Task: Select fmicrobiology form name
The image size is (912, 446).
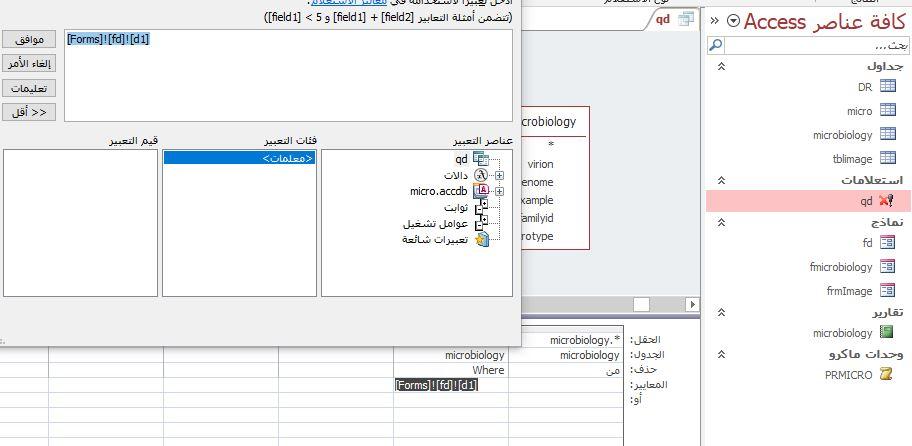Action: [841, 267]
